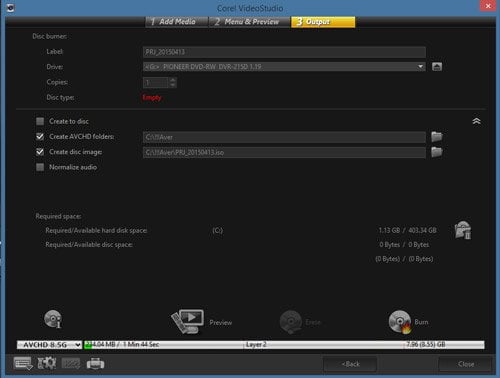Eject the drive tray icon

click(x=437, y=67)
